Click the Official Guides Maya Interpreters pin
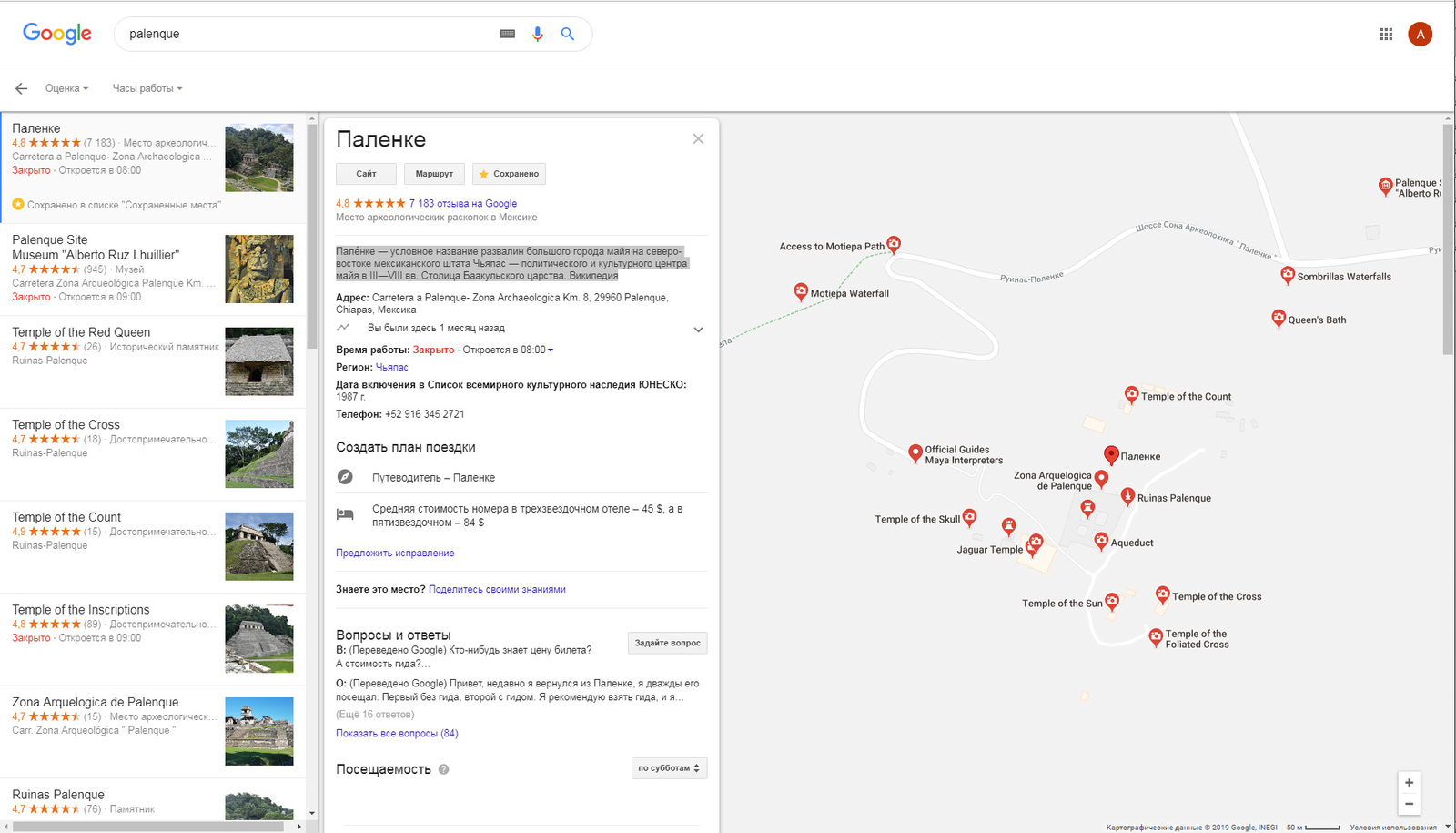Screen dimensions: 1456x833 pyautogui.click(x=915, y=452)
